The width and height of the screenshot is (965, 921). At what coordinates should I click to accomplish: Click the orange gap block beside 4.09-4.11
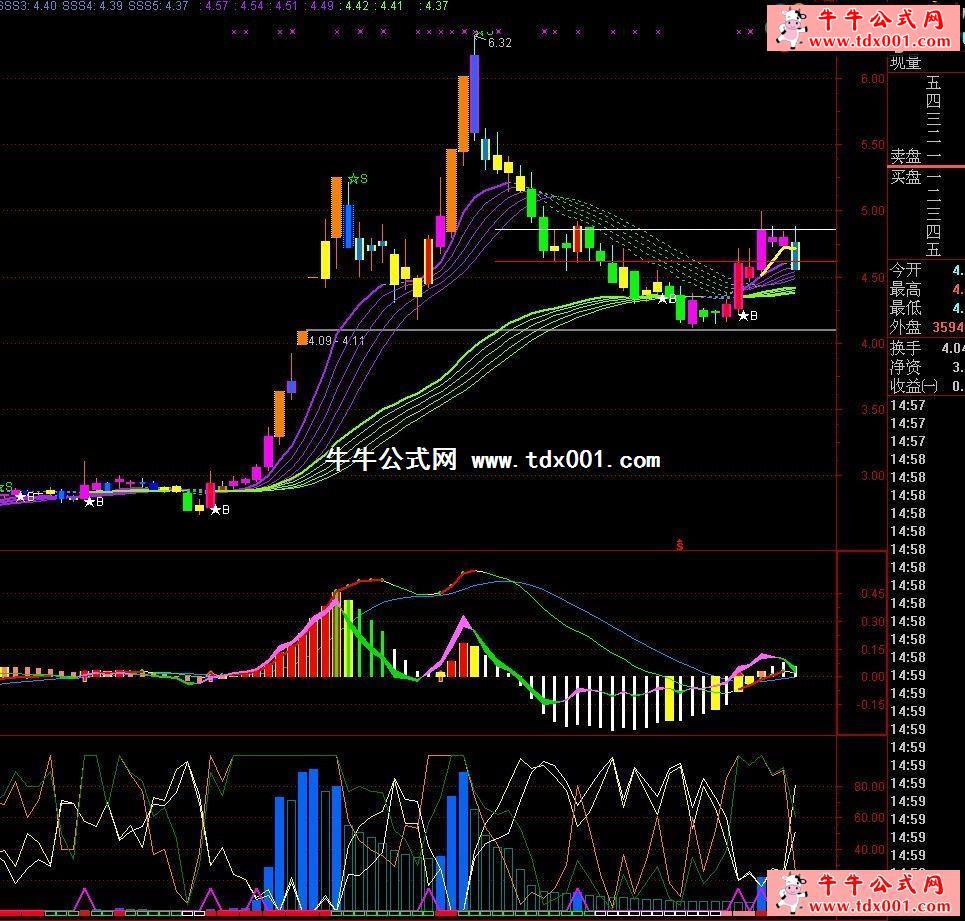pyautogui.click(x=301, y=338)
